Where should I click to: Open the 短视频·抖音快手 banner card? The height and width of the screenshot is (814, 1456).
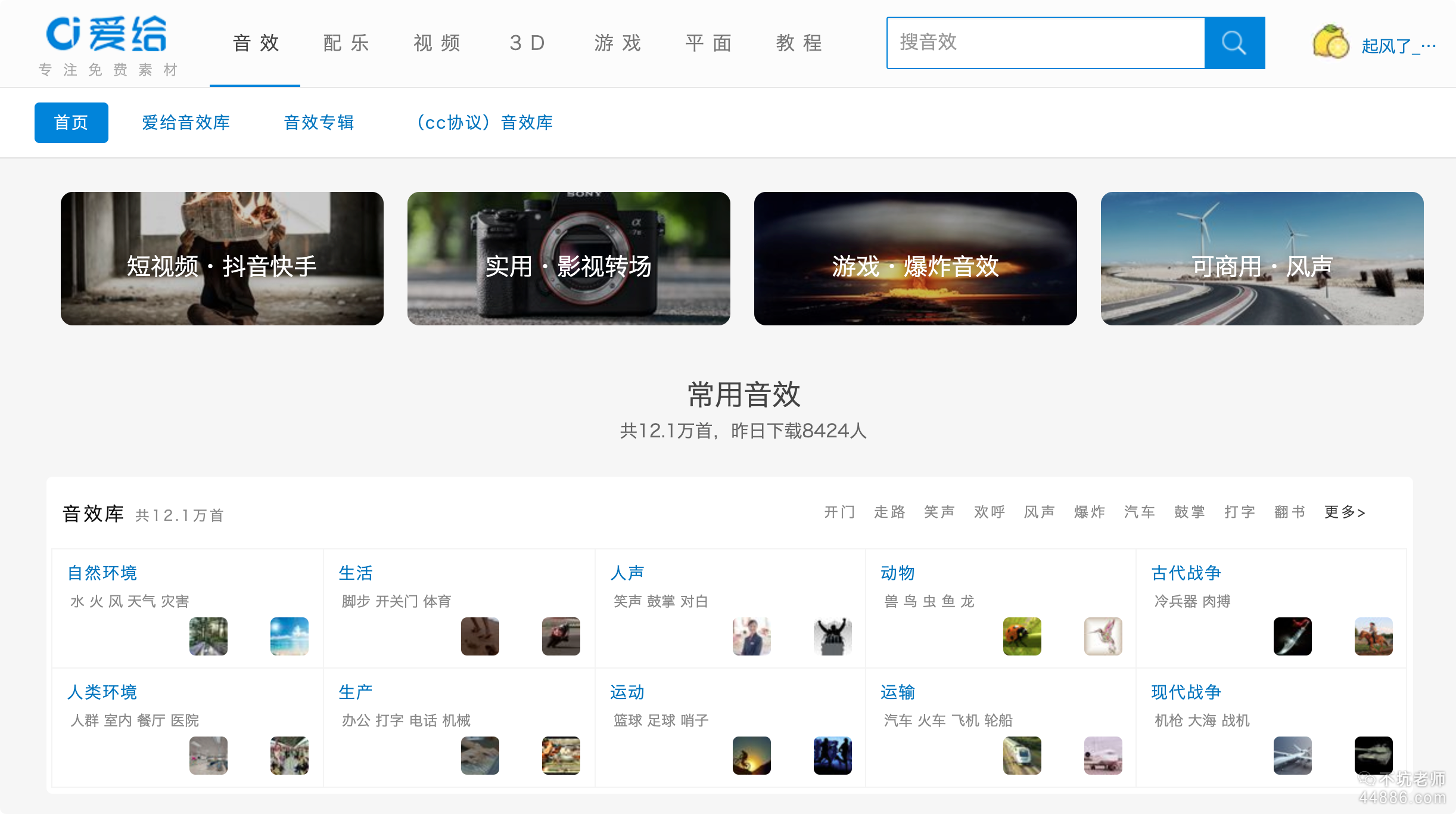tap(222, 259)
